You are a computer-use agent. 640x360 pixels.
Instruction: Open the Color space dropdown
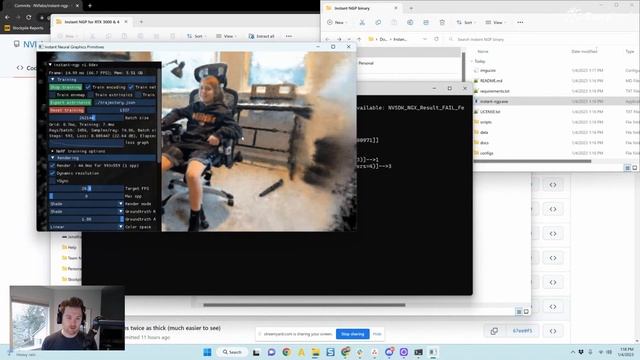[86, 227]
